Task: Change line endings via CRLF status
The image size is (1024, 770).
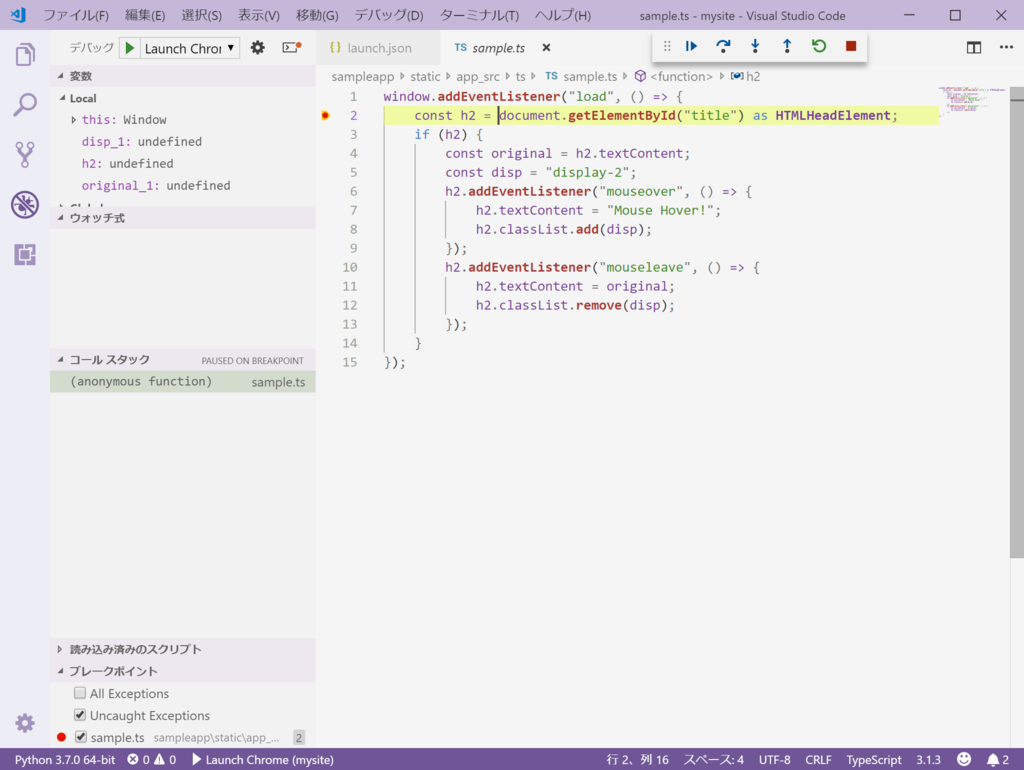Action: (818, 760)
